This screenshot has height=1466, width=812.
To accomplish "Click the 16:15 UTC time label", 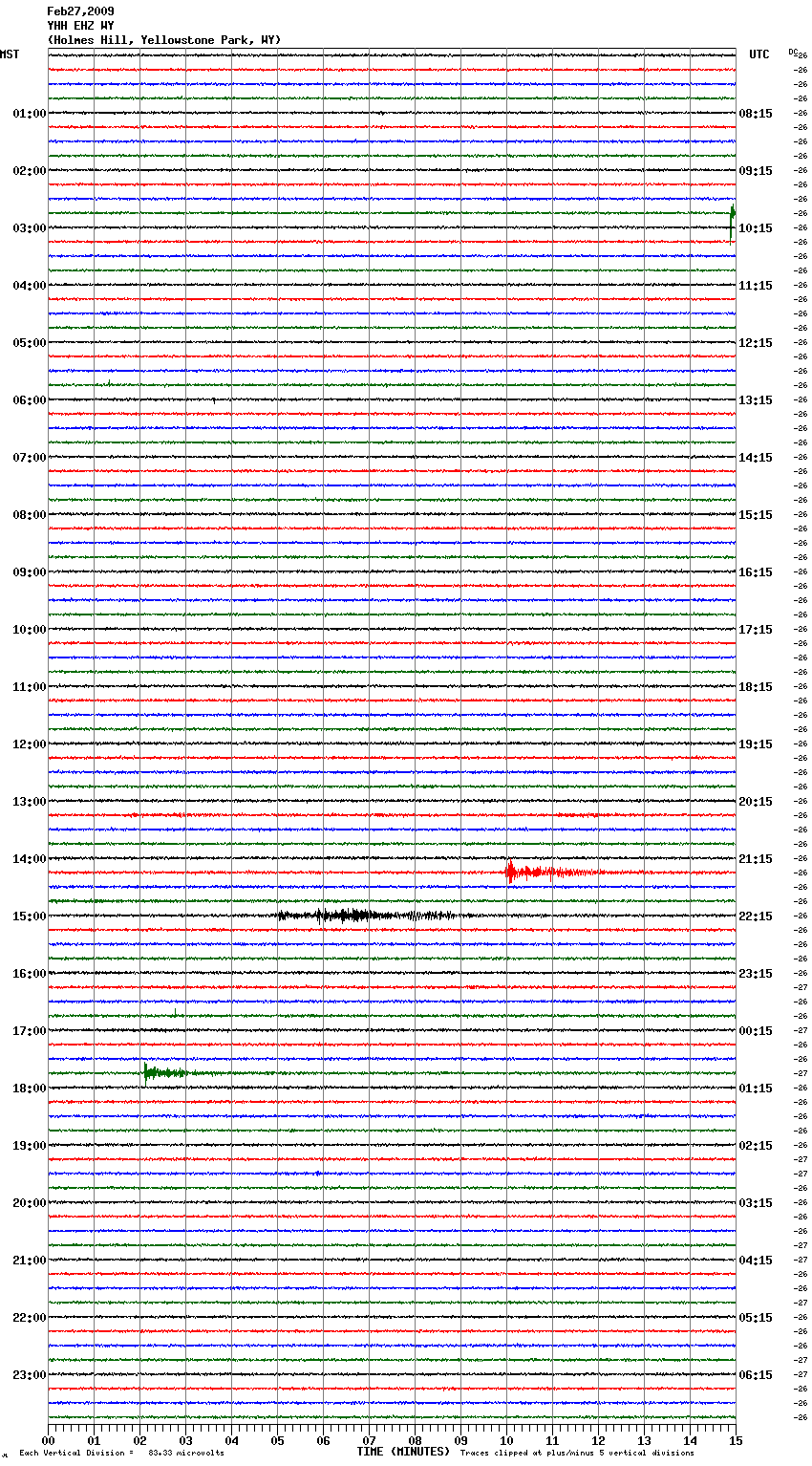I will [x=756, y=572].
